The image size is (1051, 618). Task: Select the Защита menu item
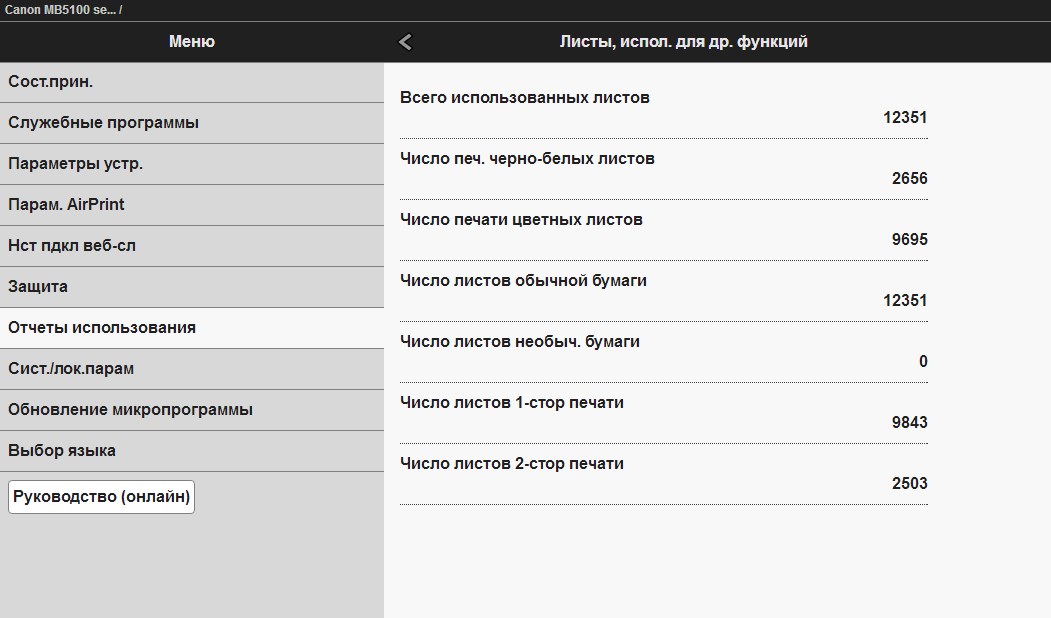(x=191, y=287)
